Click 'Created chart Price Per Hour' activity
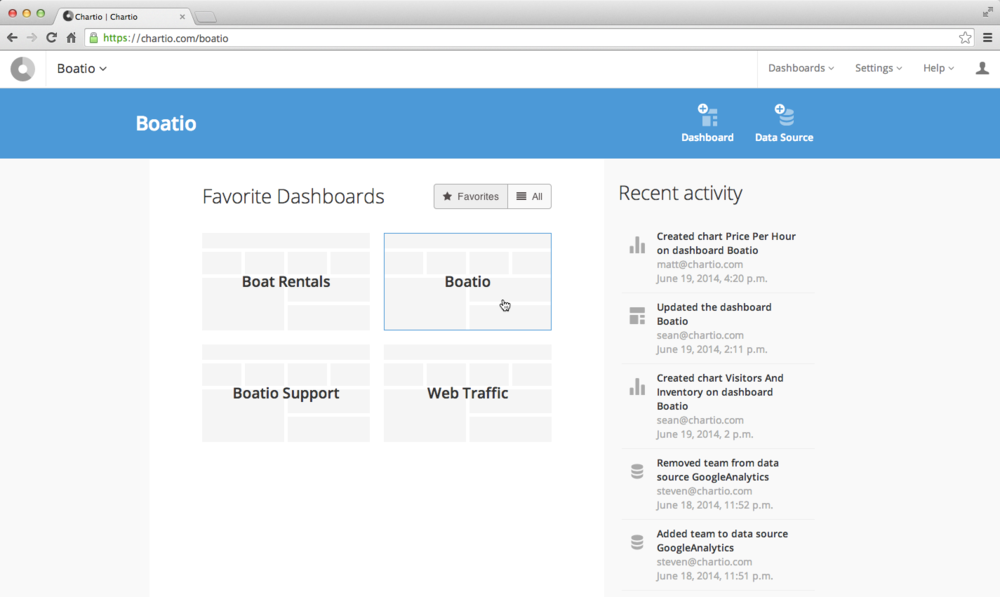 [726, 243]
